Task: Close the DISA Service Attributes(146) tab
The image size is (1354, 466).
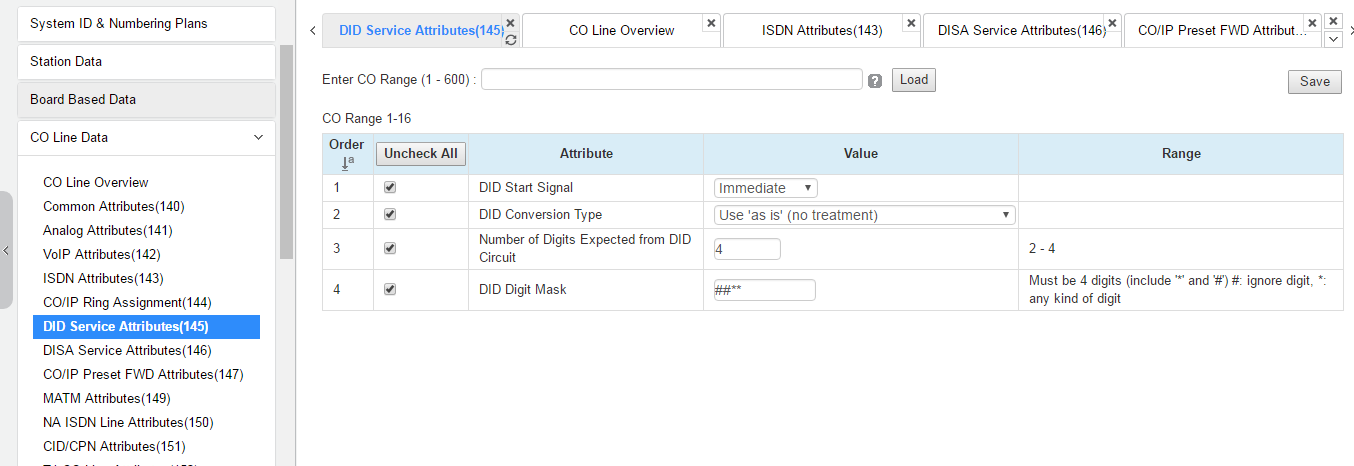Action: (x=1112, y=23)
